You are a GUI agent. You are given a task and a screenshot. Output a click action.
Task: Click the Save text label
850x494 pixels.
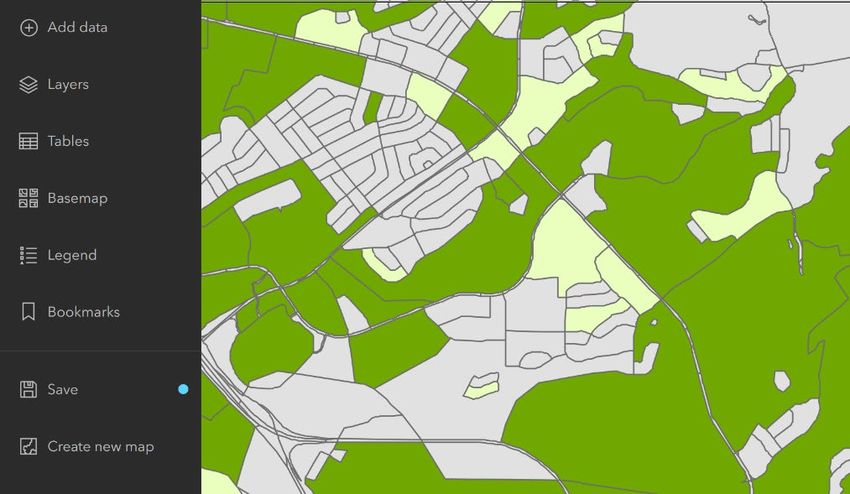click(x=63, y=389)
